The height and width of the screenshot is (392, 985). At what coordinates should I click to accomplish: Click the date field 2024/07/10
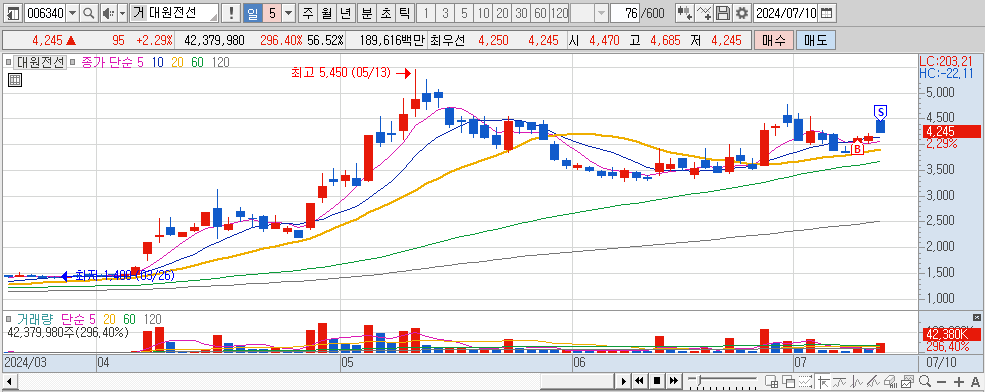[x=785, y=13]
